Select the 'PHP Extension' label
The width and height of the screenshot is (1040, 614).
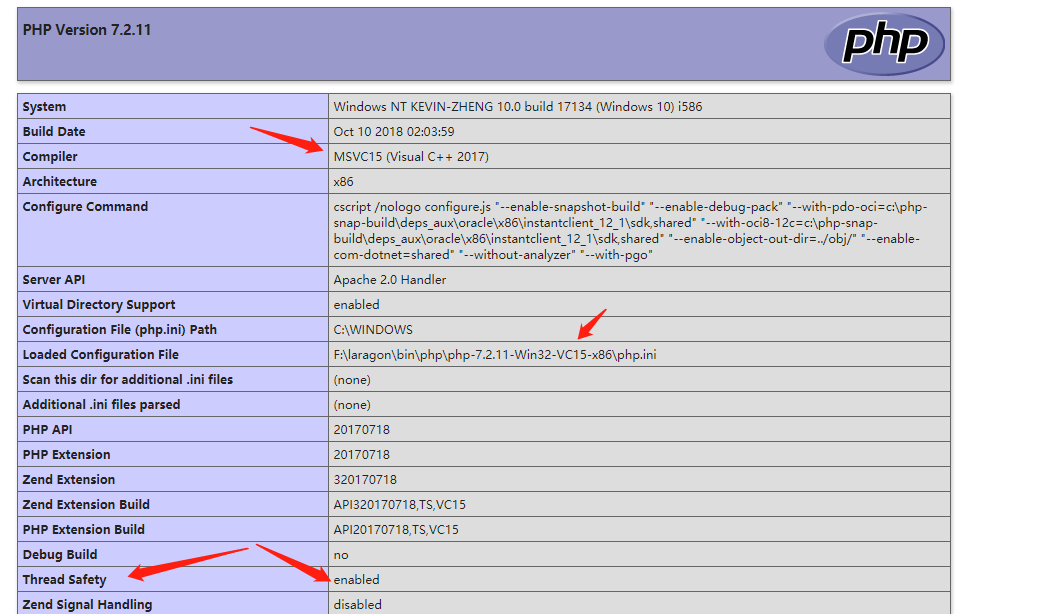(x=66, y=455)
